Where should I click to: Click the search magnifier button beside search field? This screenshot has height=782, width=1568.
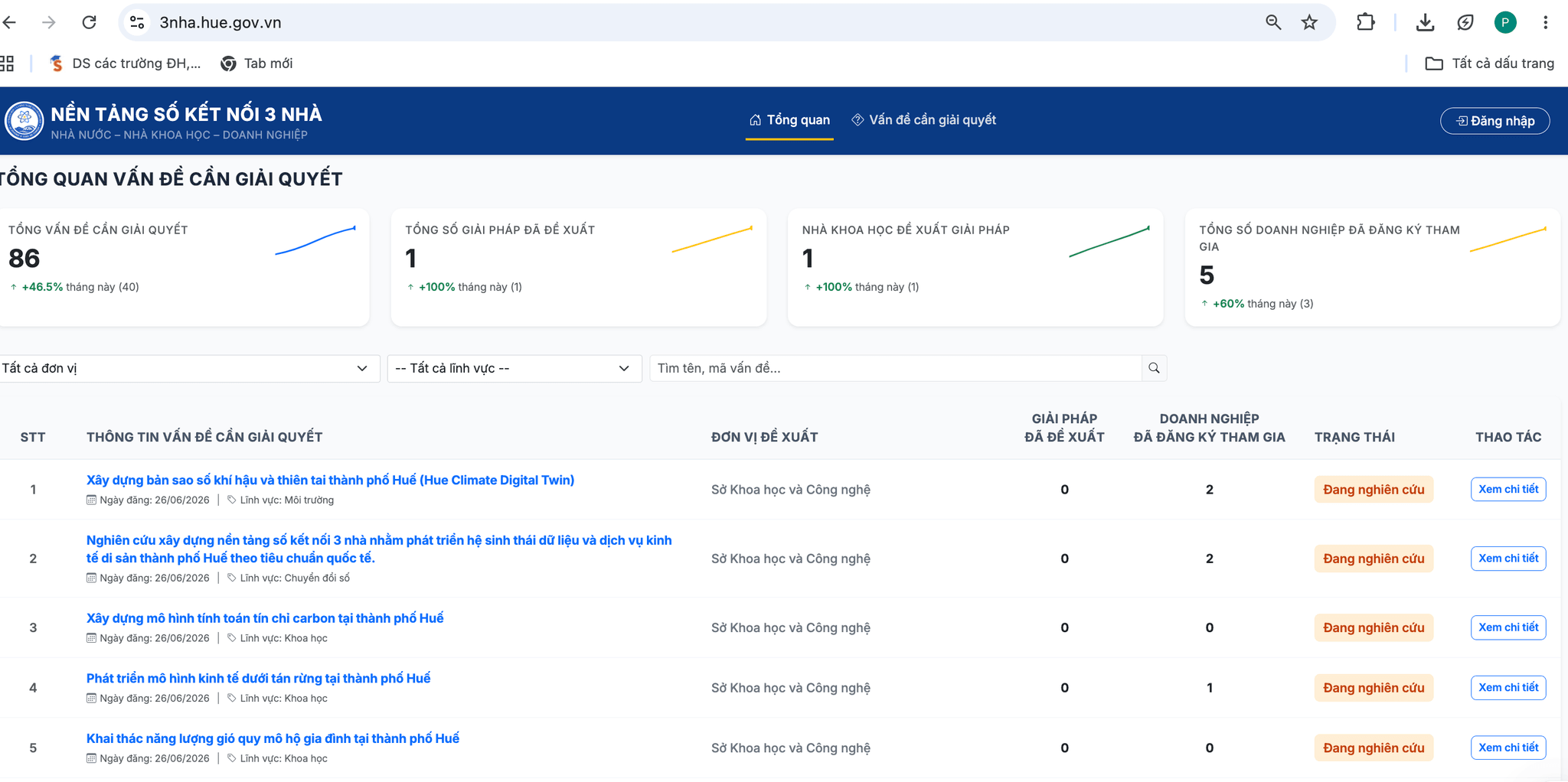click(1154, 368)
